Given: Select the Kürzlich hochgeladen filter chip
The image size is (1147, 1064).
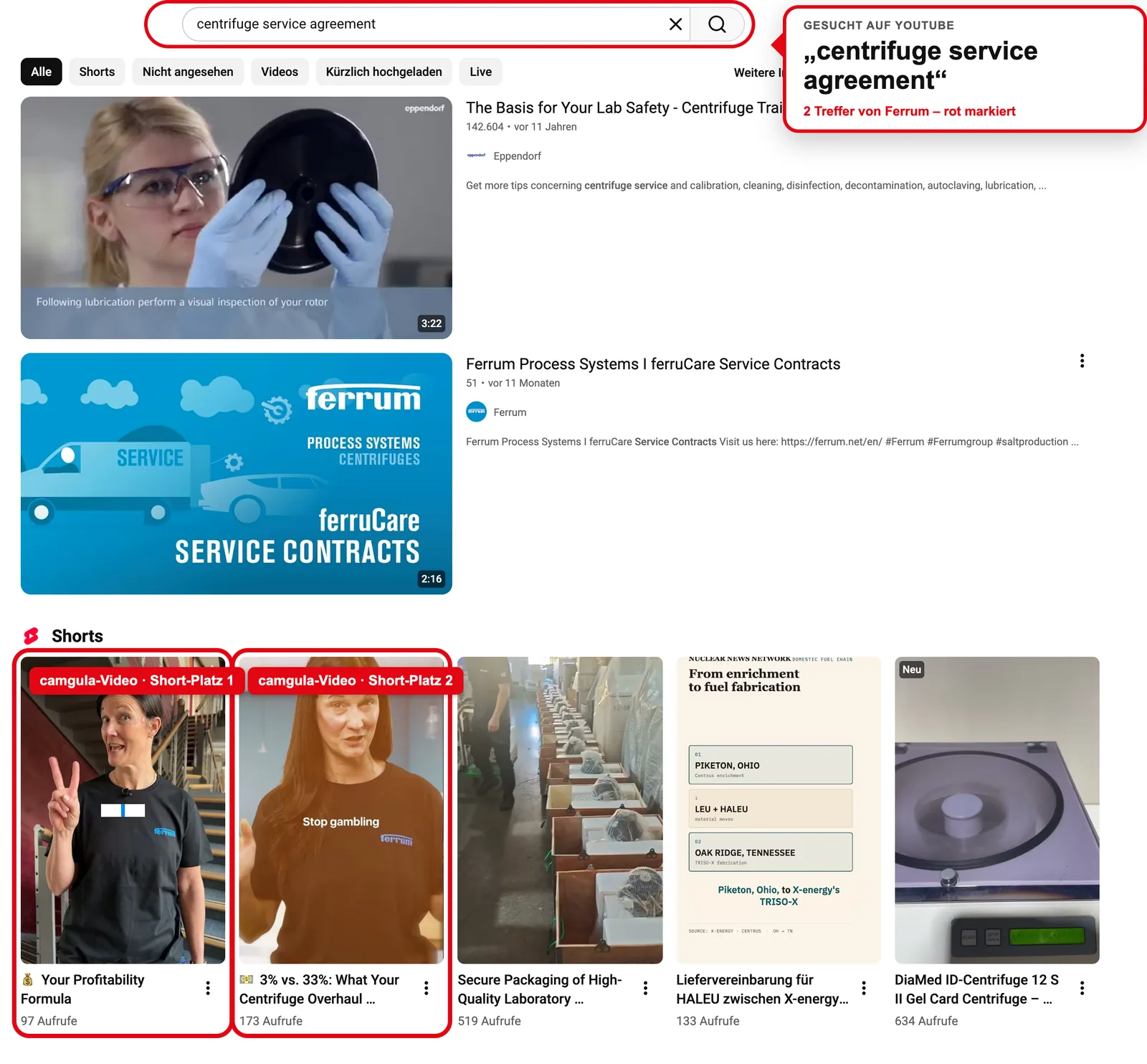Looking at the screenshot, I should pos(384,72).
